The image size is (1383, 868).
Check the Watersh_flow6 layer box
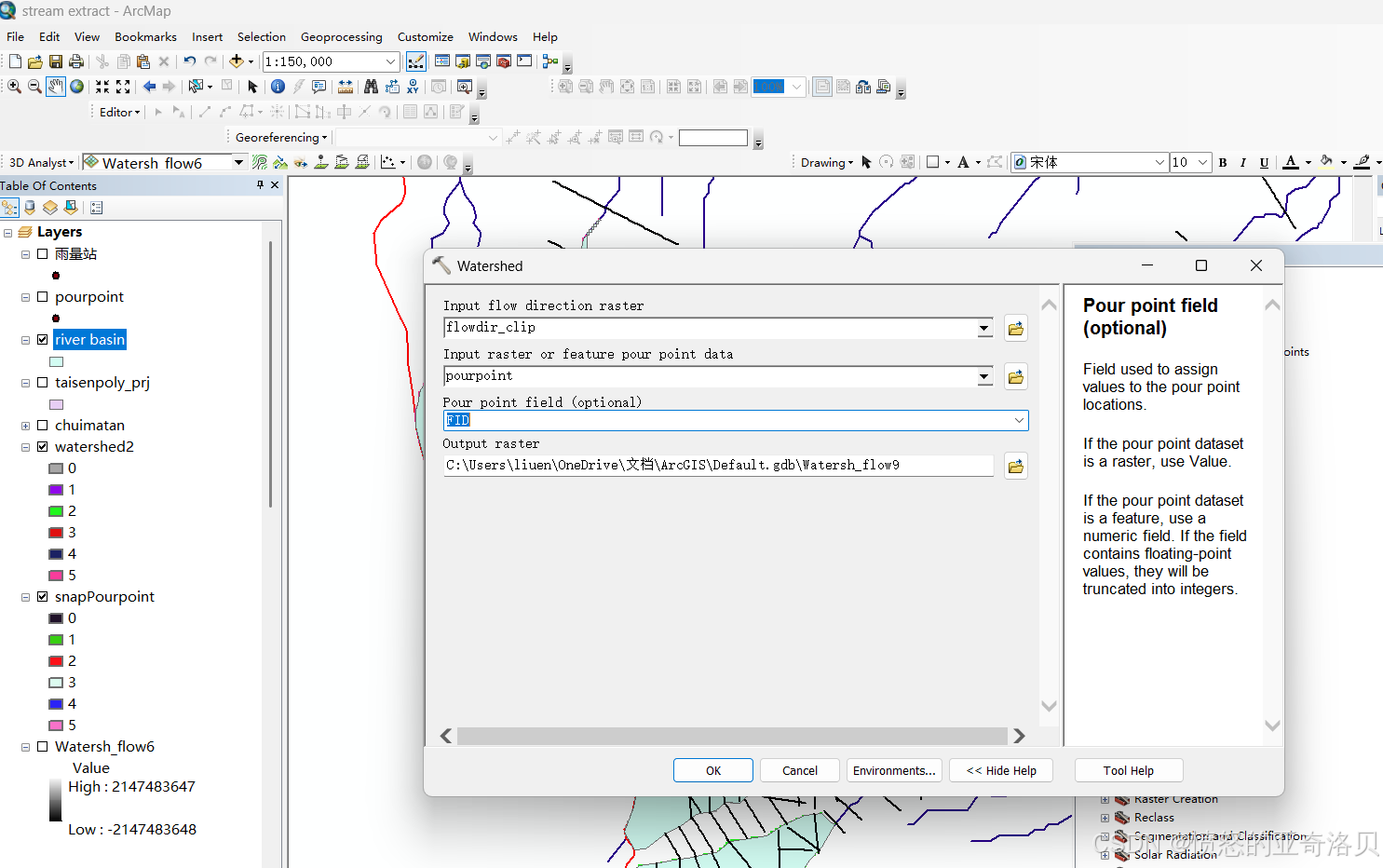[42, 746]
